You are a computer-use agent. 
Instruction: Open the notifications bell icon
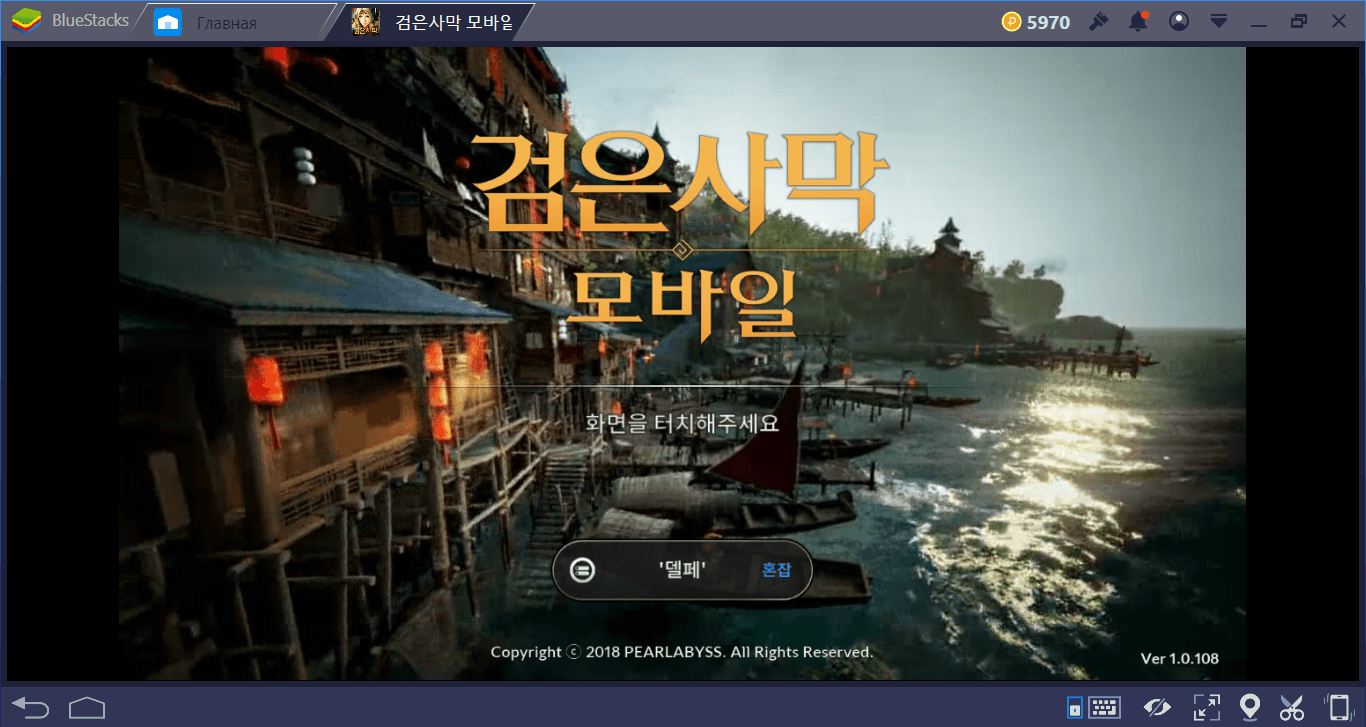click(1138, 21)
